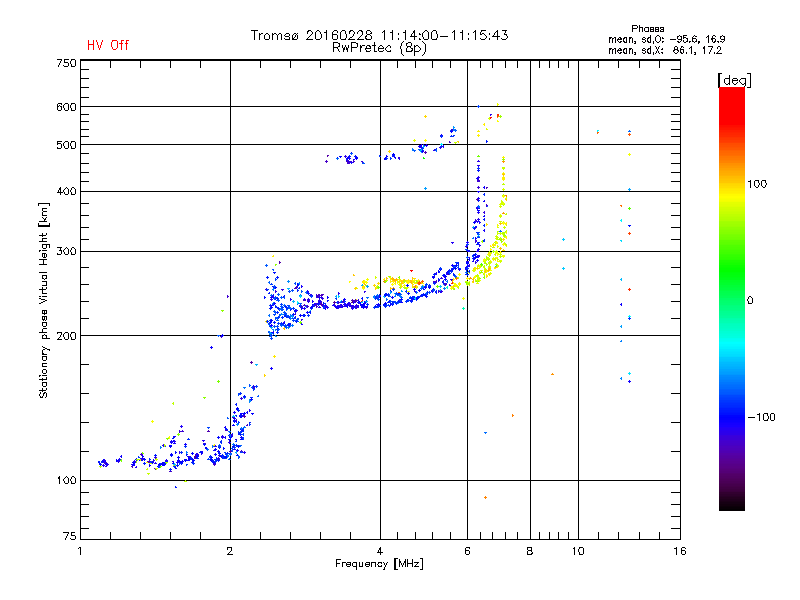Click the y-axis tick label '750'

coord(66,63)
